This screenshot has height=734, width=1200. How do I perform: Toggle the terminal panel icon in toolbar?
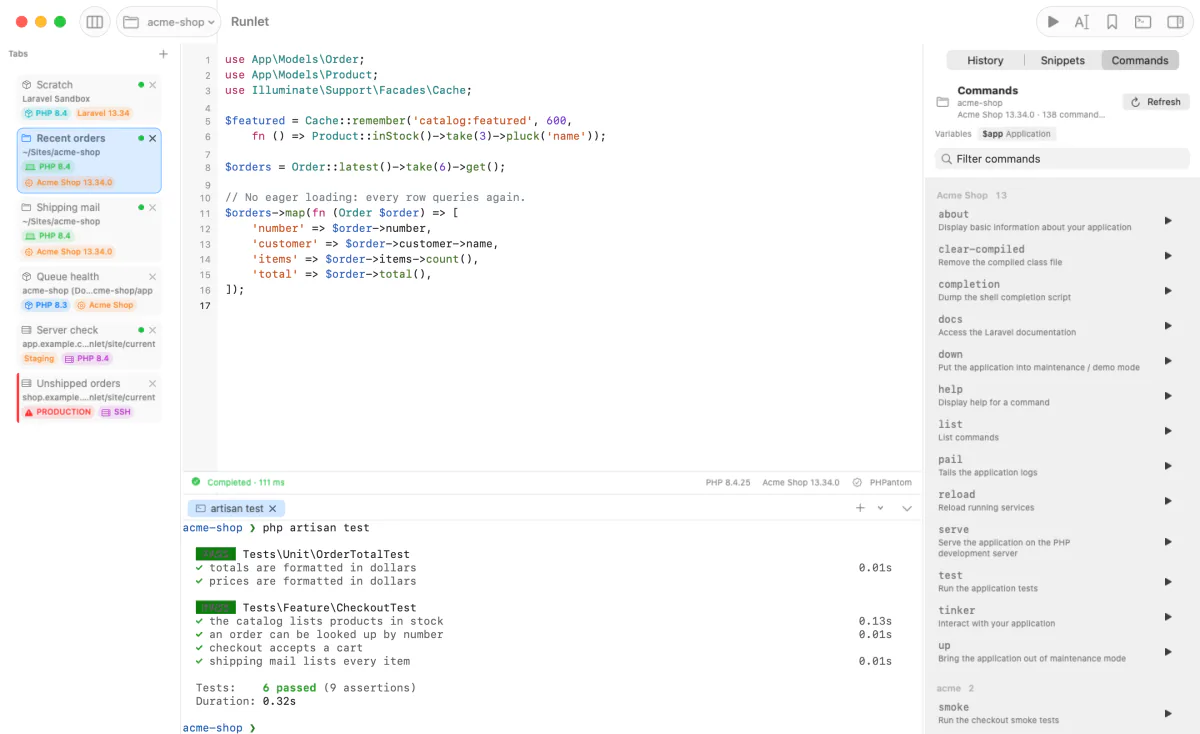(x=1144, y=21)
